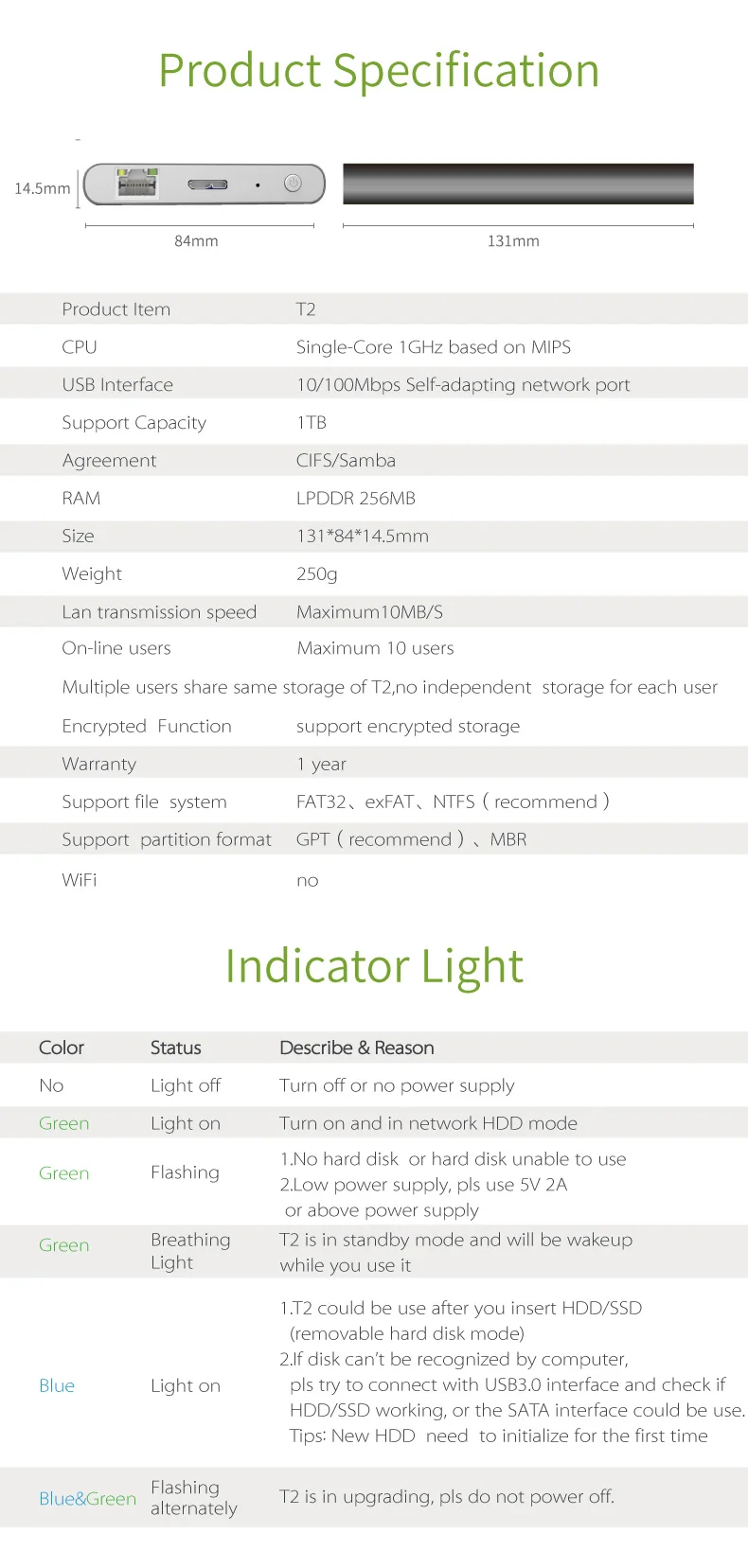Click the 131mm length dimension label
Viewport: 748px width, 1568px height.
[513, 241]
